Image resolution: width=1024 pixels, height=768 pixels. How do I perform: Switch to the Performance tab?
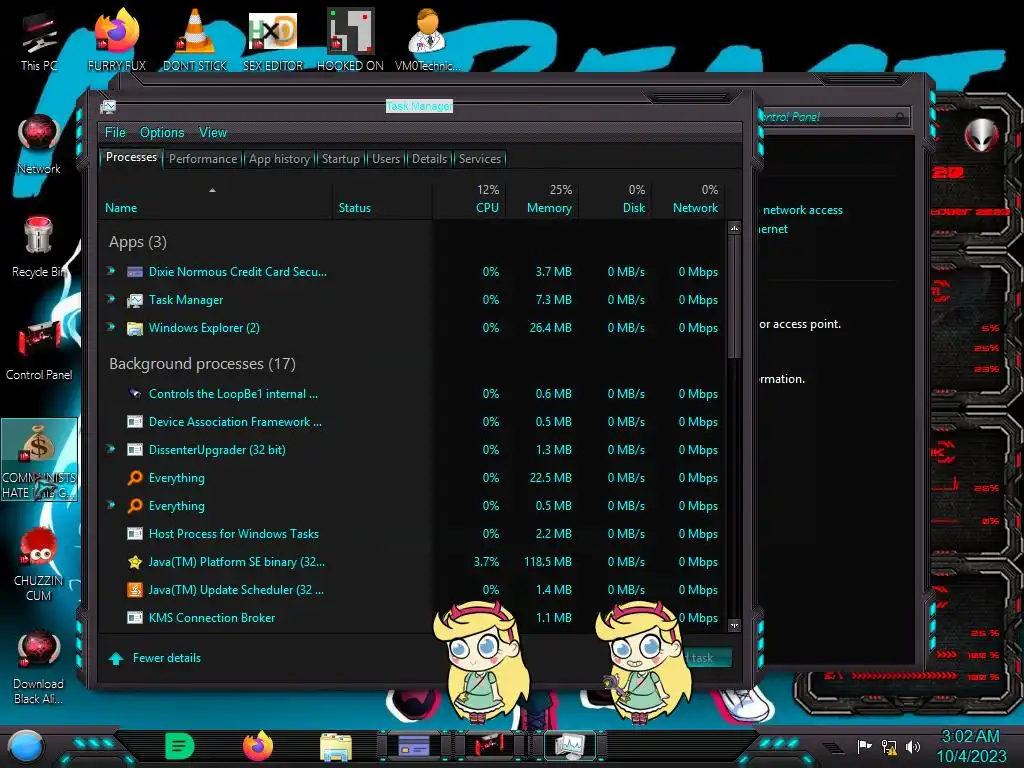point(203,159)
